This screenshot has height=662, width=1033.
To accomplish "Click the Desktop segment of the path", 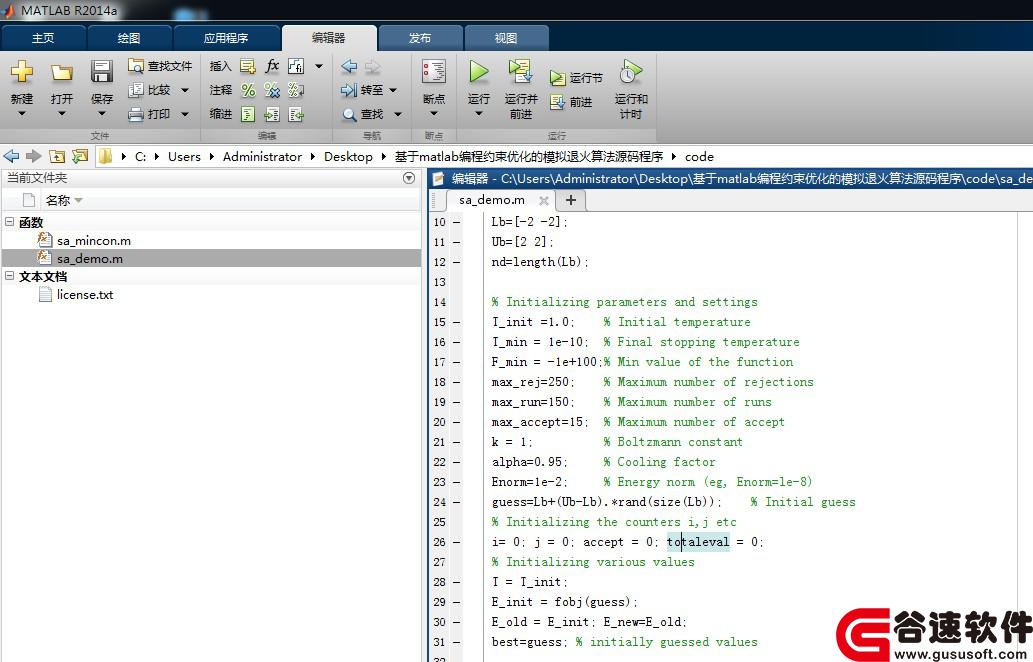I will tap(348, 157).
